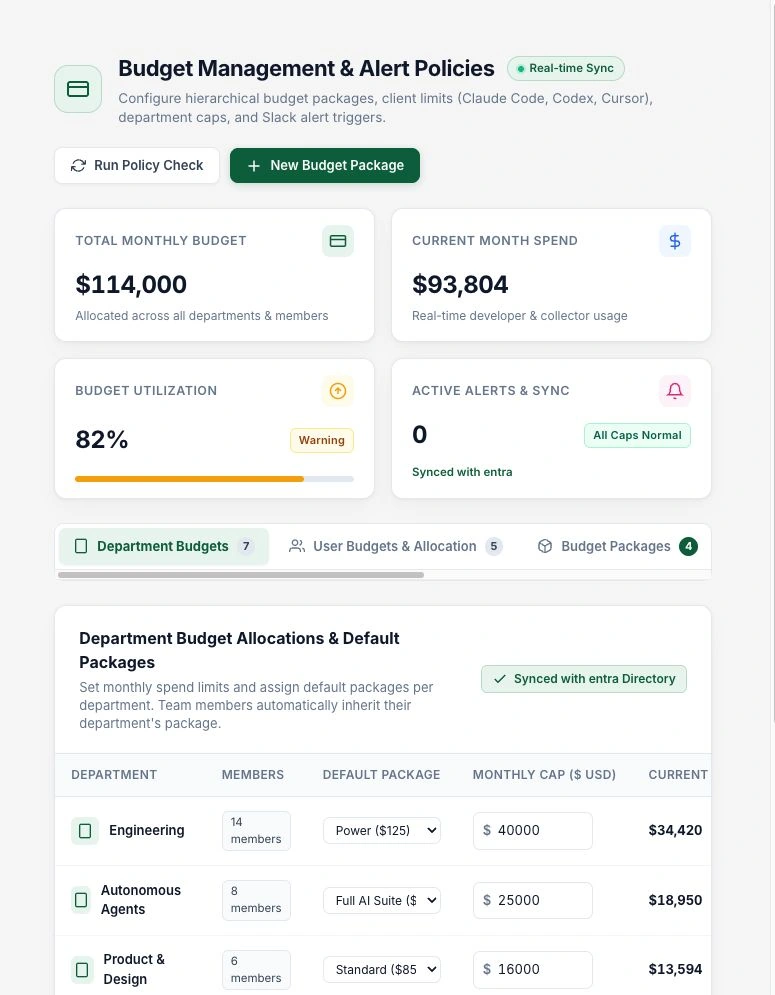Click the card icon in Total Monthly Budget

pos(338,241)
